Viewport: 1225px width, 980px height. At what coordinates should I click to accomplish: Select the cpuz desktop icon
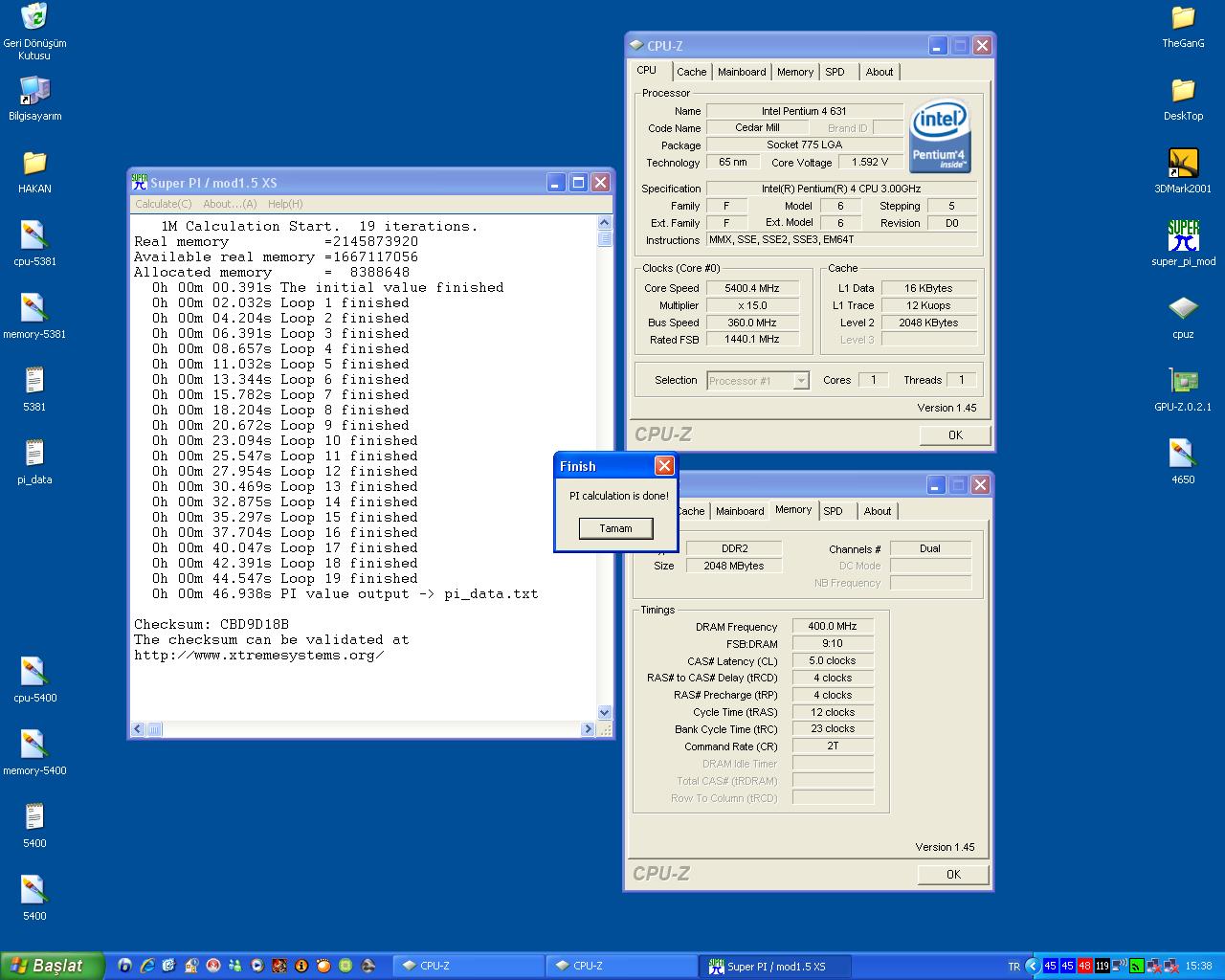pos(1183,308)
